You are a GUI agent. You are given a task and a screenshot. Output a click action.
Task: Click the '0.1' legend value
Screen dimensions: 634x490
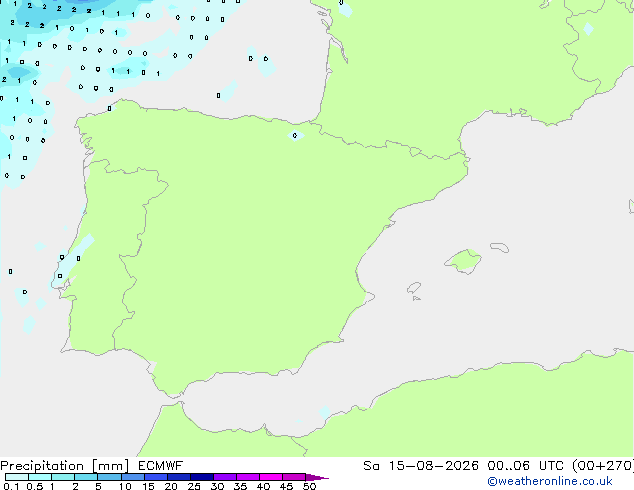point(11,486)
